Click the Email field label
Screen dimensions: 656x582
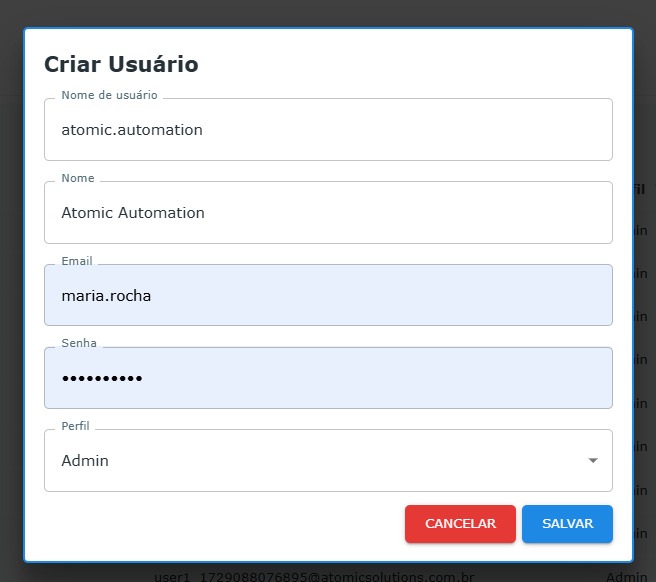point(77,261)
